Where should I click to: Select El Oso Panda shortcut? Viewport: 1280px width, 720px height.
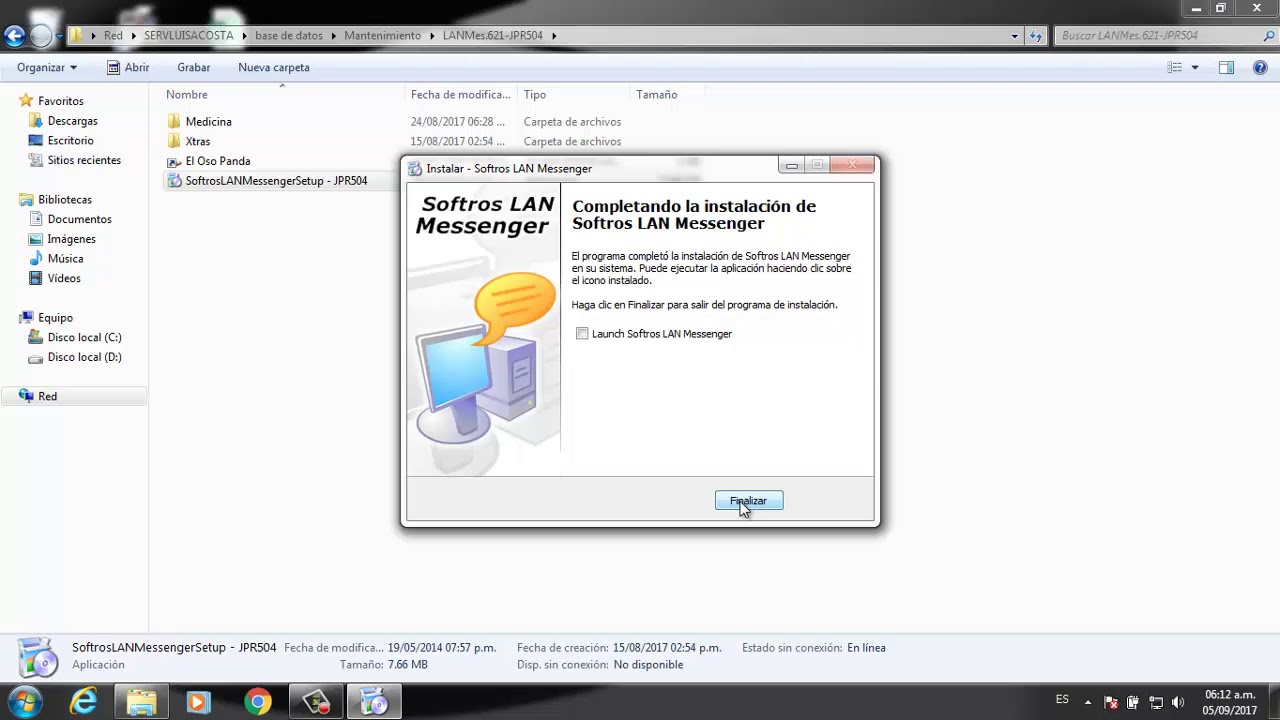pyautogui.click(x=218, y=161)
